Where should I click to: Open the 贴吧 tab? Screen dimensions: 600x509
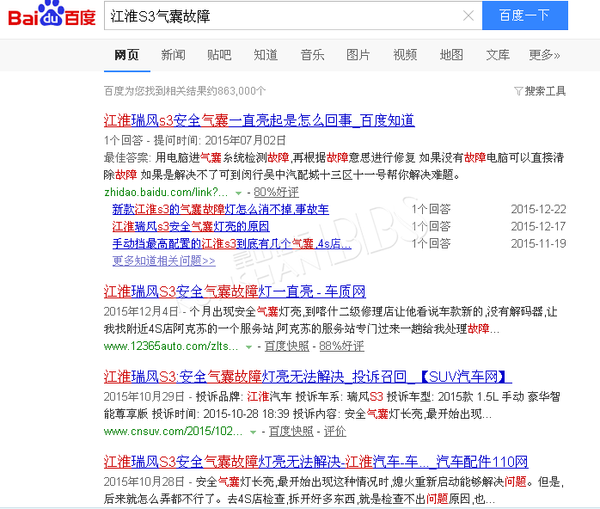219,55
